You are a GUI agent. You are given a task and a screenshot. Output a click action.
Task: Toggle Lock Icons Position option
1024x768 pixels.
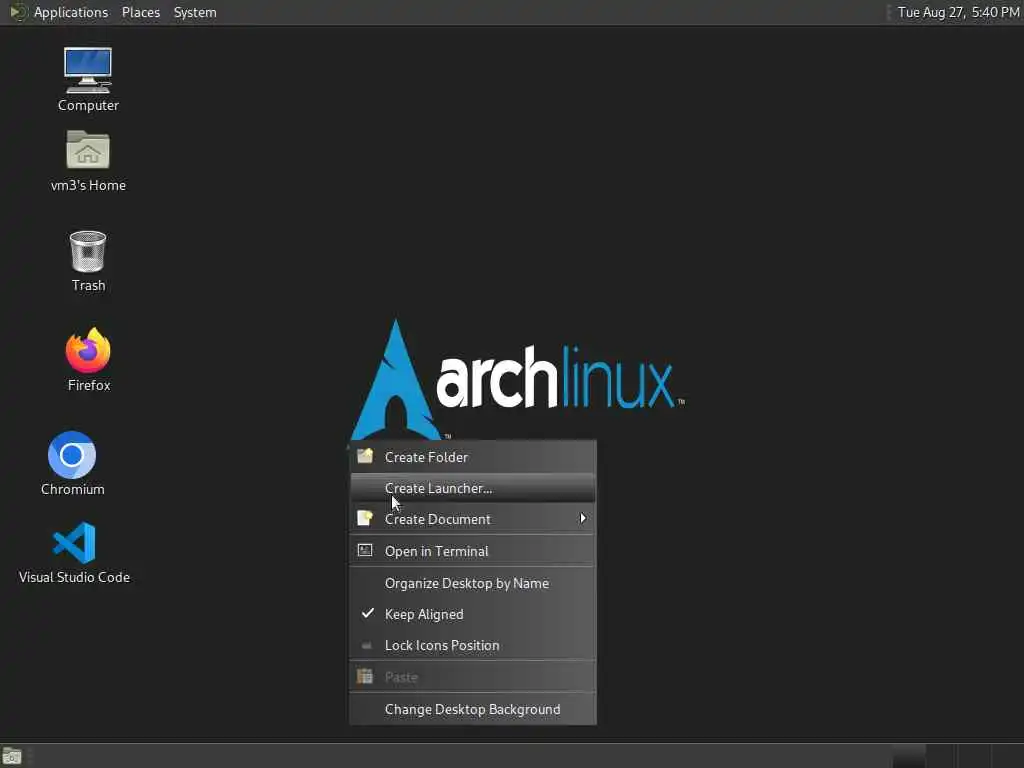(x=473, y=645)
